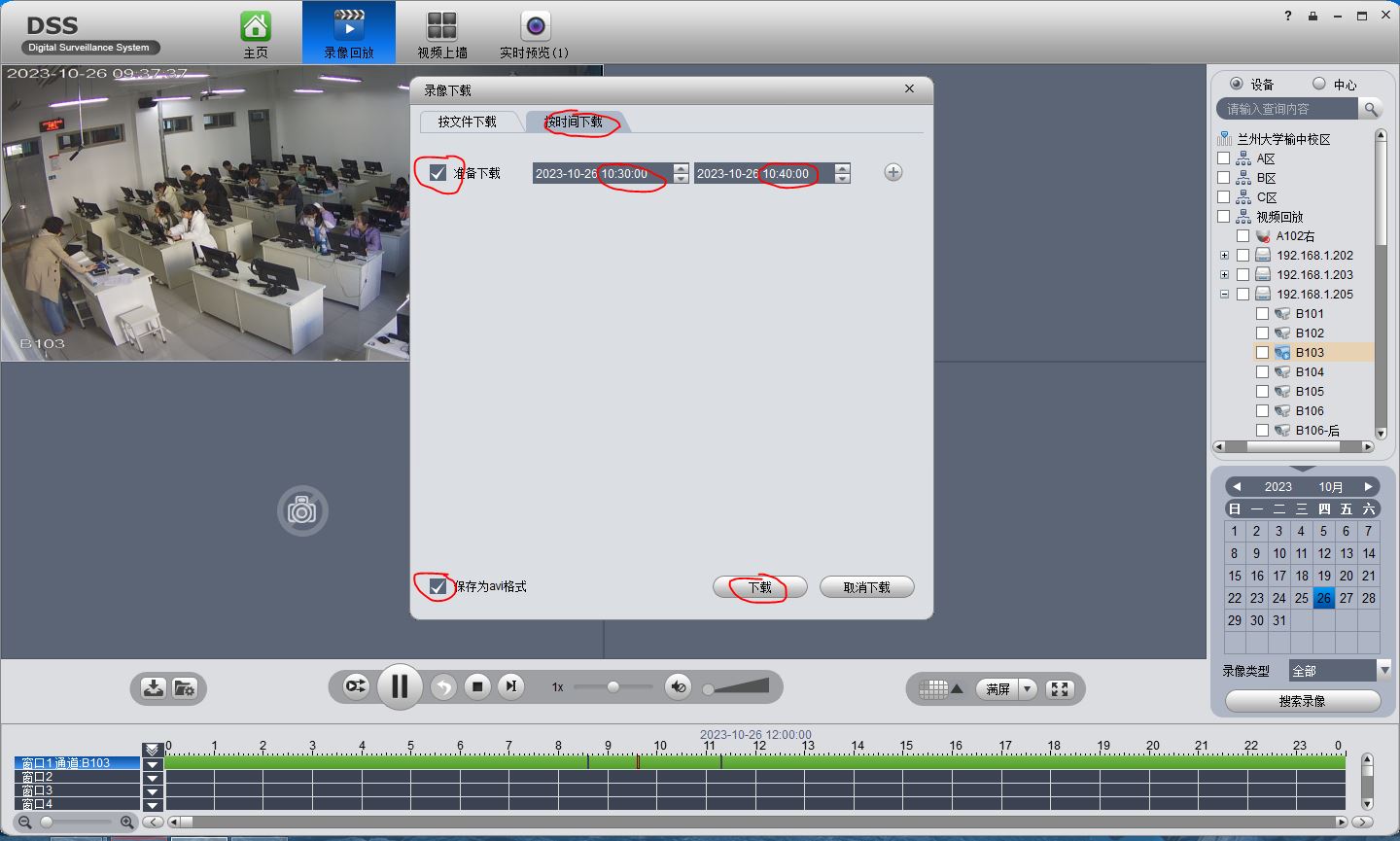Go to next month in calendar

point(1368,486)
